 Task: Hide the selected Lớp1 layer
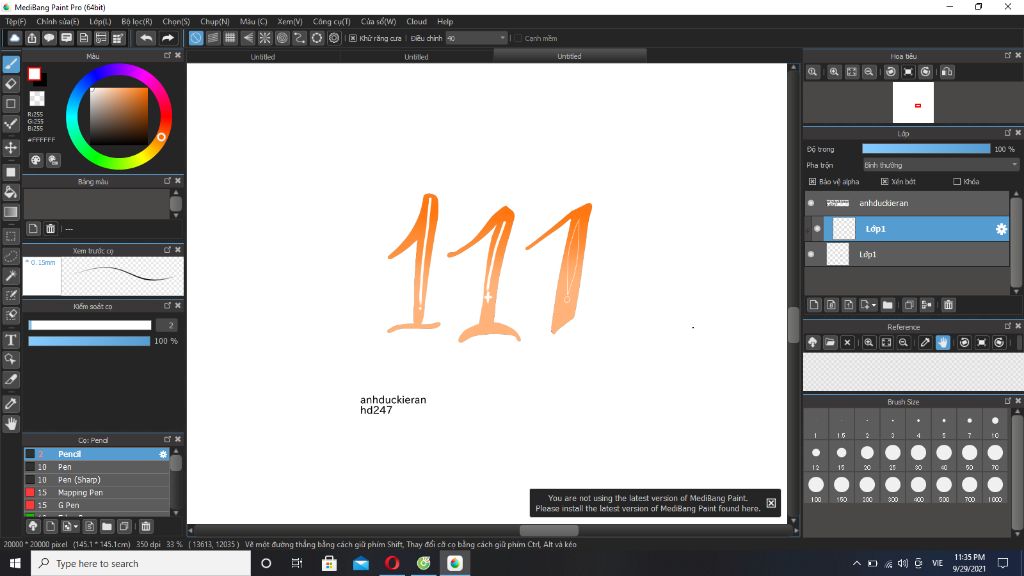[x=817, y=229]
